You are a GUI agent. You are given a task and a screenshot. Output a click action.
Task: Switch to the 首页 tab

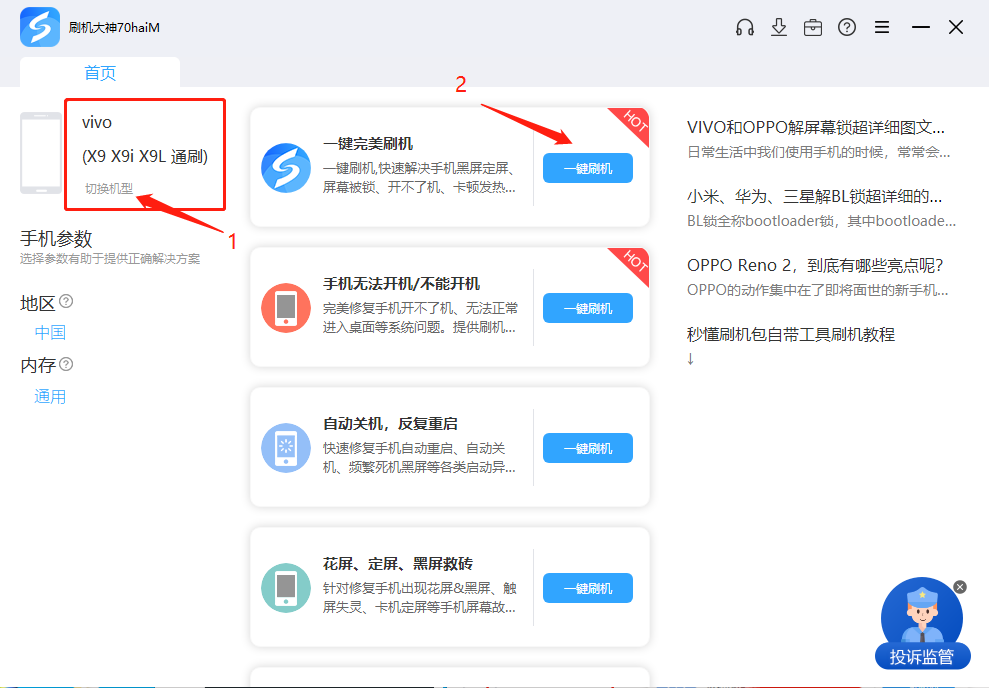100,73
